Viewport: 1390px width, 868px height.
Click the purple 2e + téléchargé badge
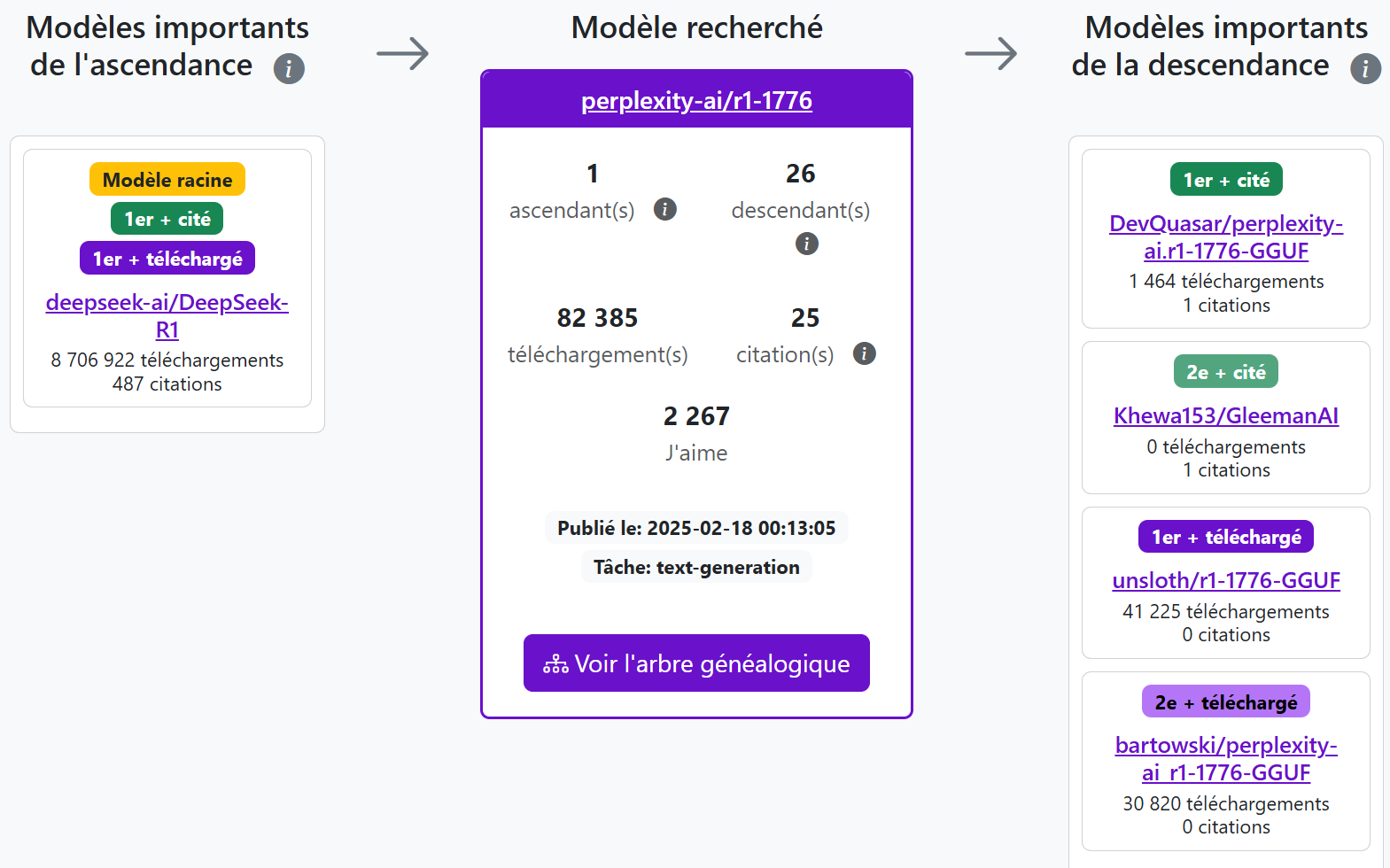click(x=1226, y=702)
